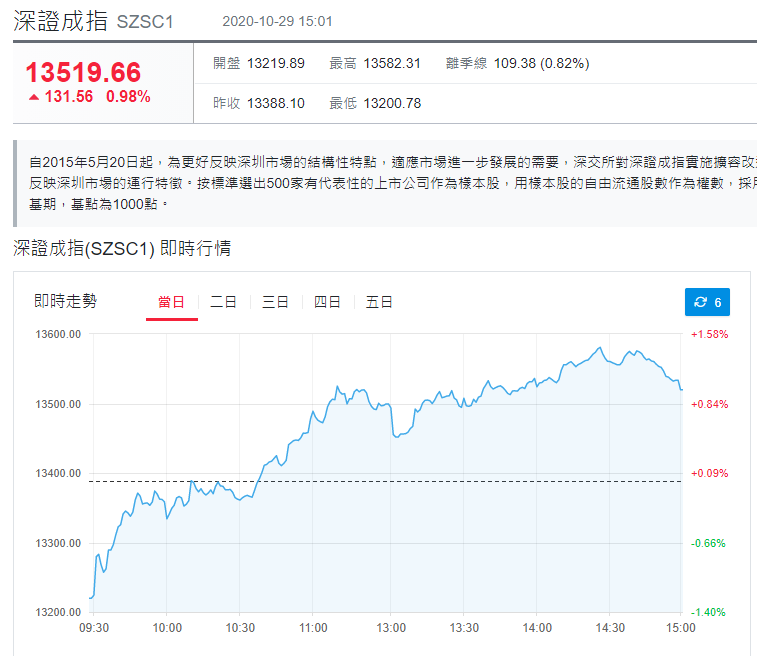Click previous close value 13388.10

[276, 103]
